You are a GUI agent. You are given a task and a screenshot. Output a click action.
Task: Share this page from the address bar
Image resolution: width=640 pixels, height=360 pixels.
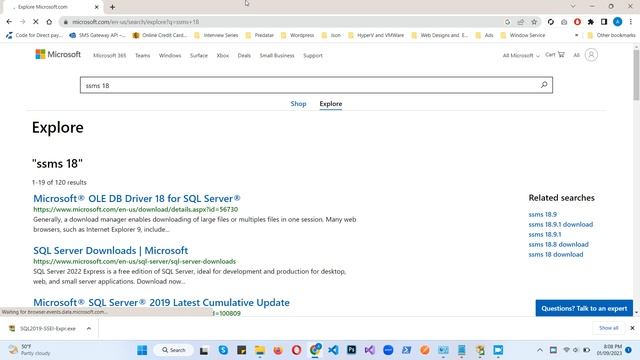coord(521,22)
